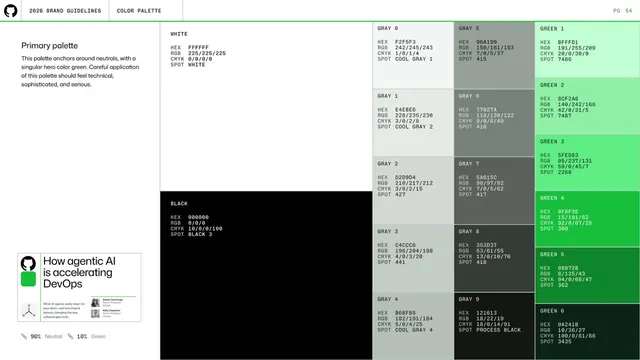Viewport: 640px width, 360px height.
Task: Click Green 6 spot value 3435
Action: click(x=564, y=341)
